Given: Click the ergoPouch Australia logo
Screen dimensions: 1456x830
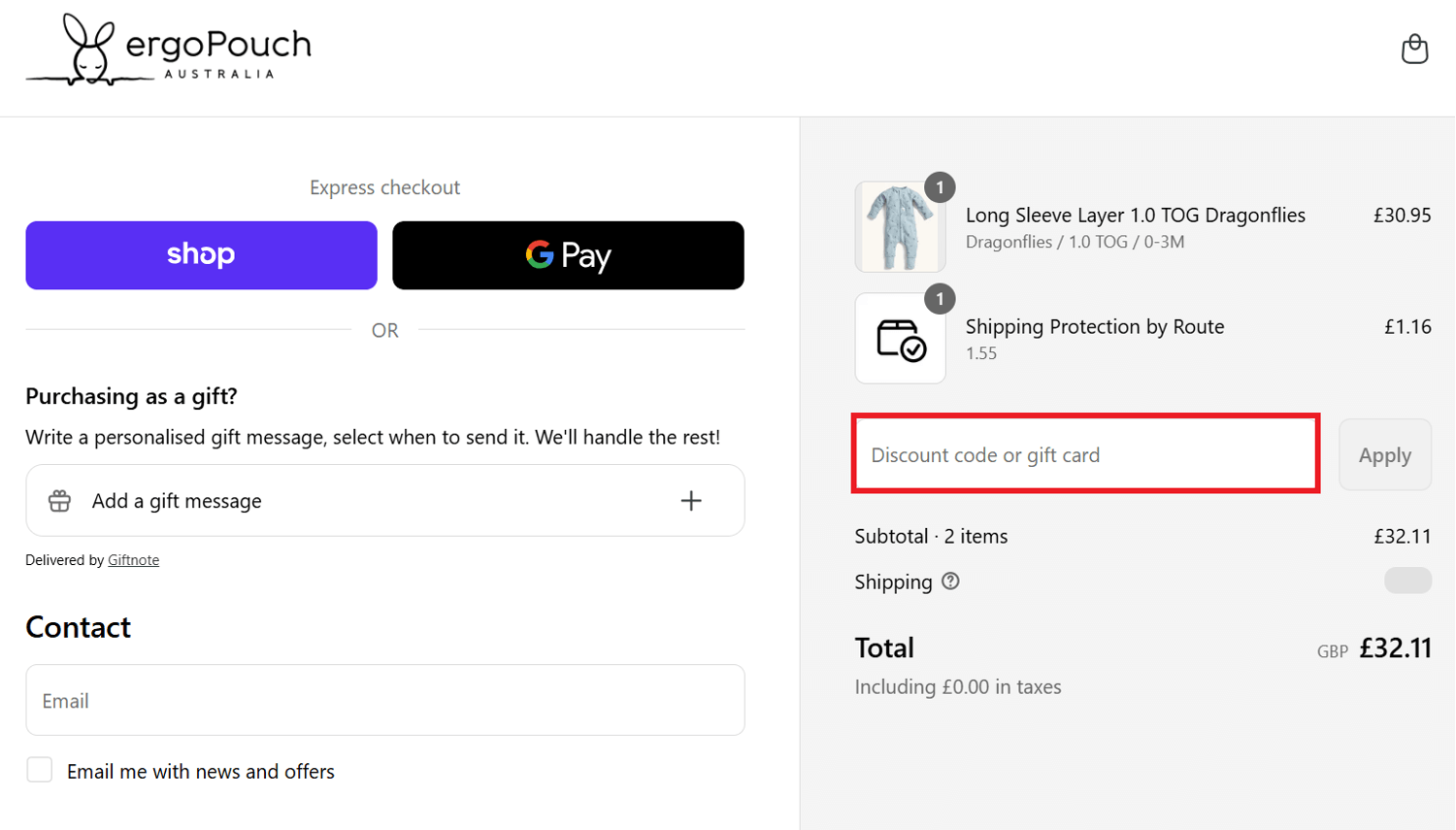Looking at the screenshot, I should point(169,50).
